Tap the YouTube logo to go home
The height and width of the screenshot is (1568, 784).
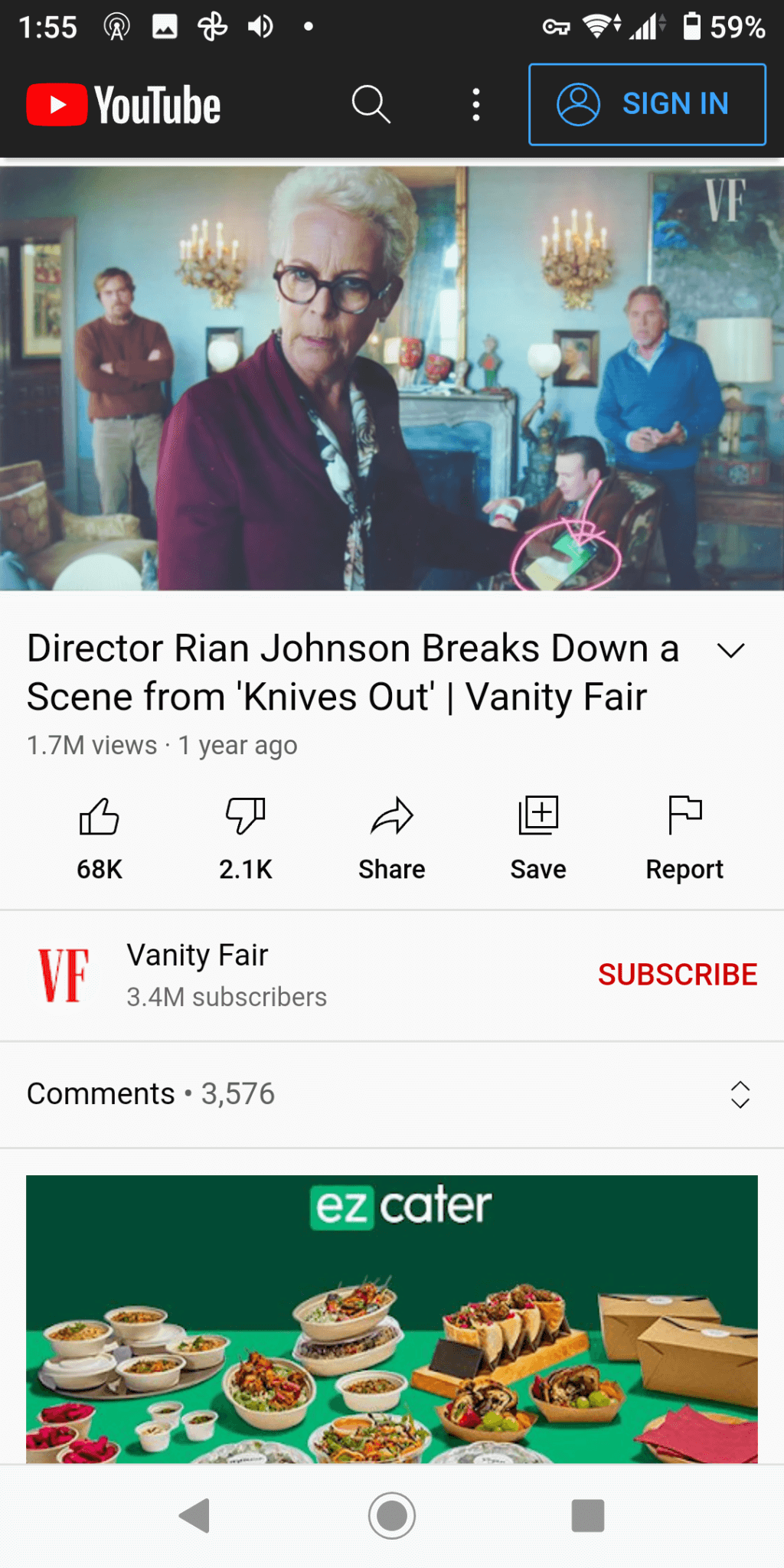123,105
